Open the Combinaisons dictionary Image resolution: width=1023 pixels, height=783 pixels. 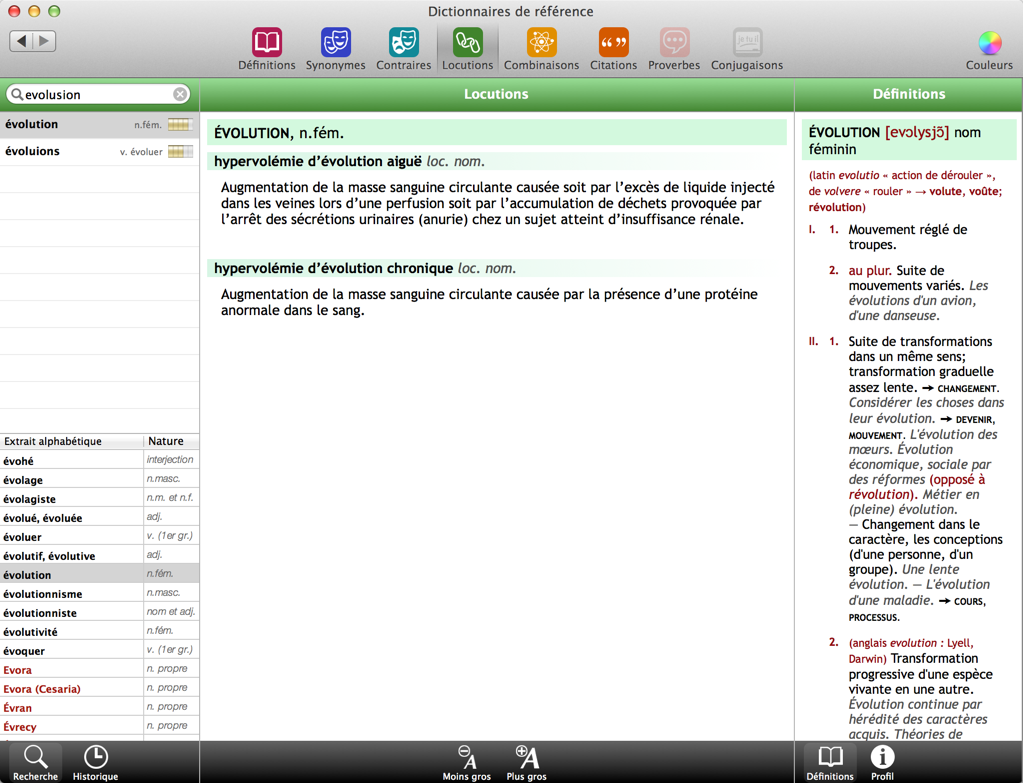(542, 50)
